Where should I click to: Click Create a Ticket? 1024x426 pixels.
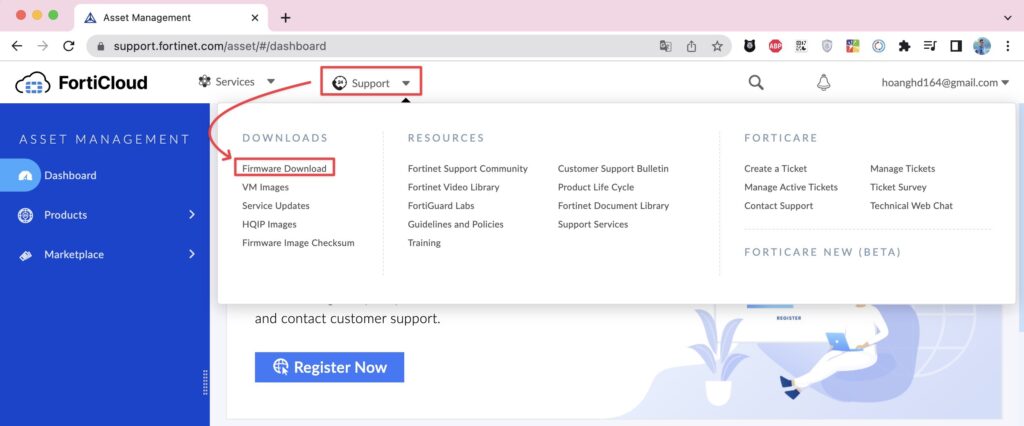click(775, 169)
